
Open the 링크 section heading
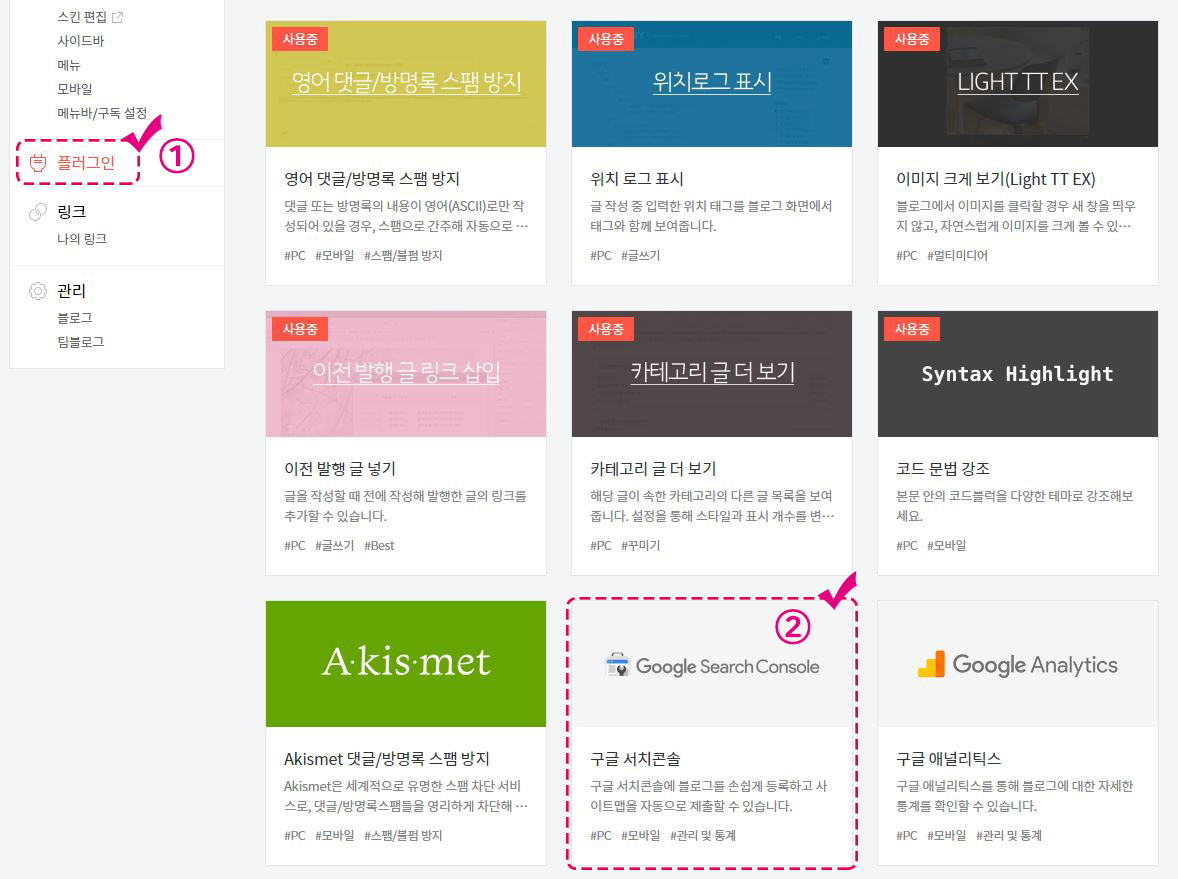coord(71,212)
